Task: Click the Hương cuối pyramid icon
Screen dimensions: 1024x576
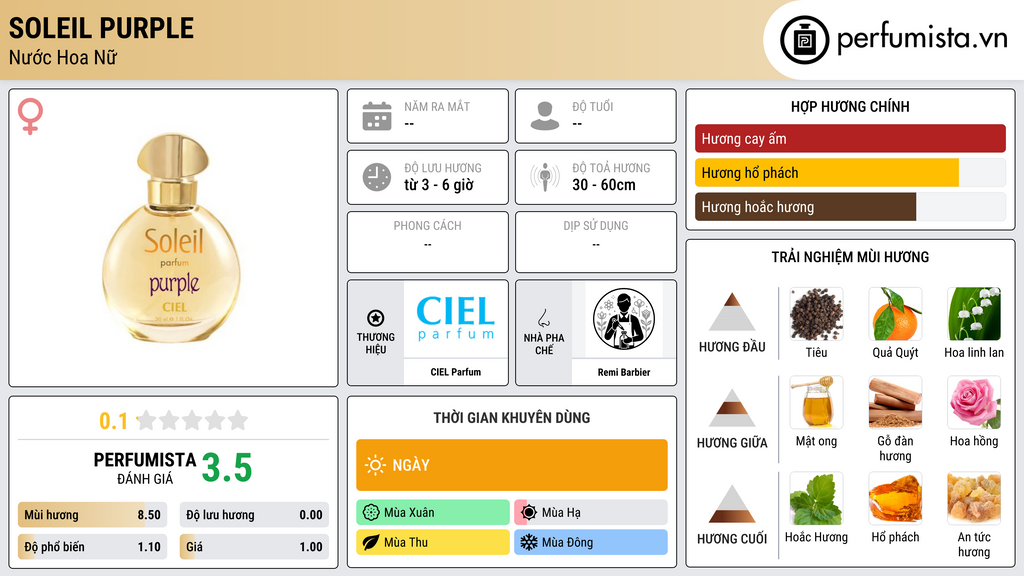Action: [x=732, y=504]
